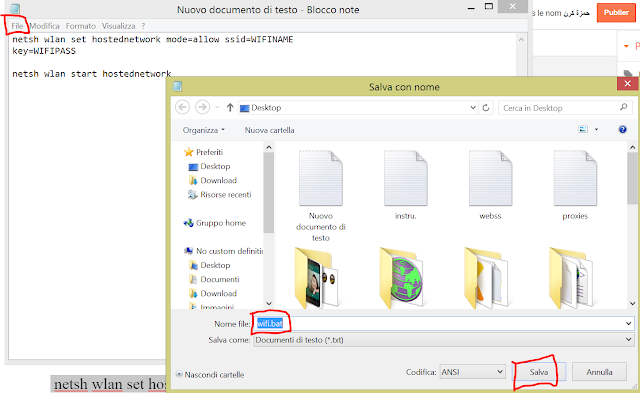This screenshot has height=393, width=640.
Task: Select the proxies file icon
Action: pos(575,185)
